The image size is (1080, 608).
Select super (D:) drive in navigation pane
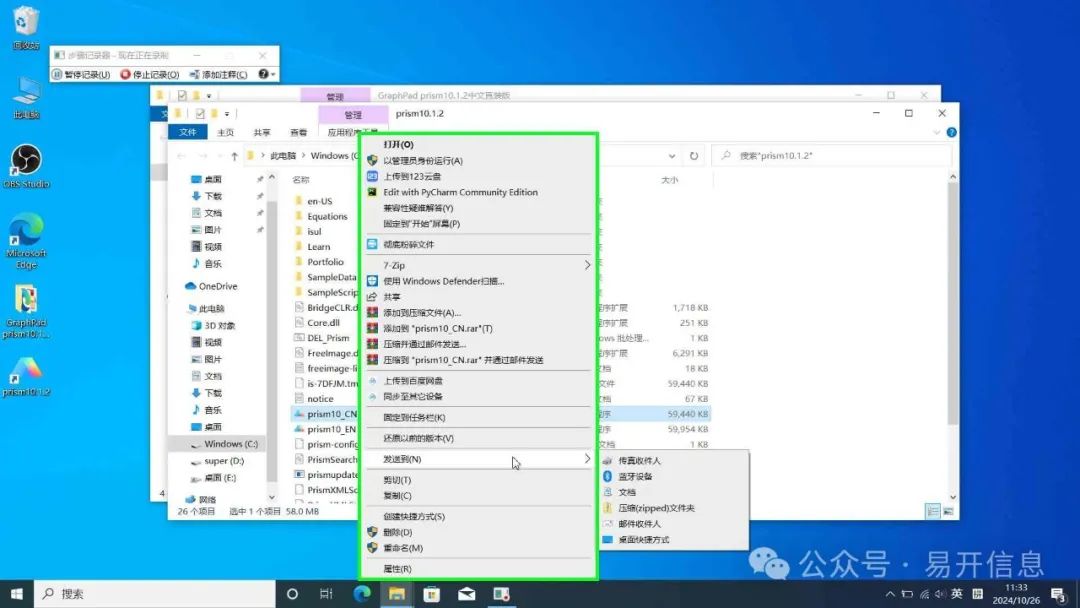point(217,461)
